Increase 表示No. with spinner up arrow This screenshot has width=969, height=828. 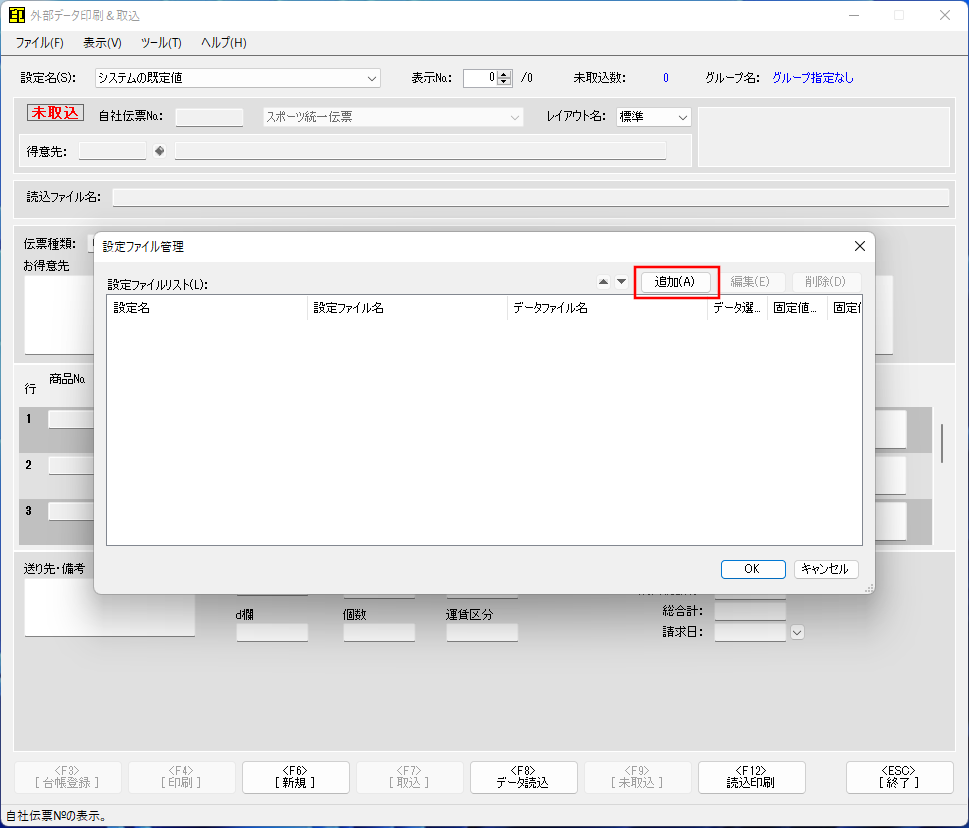pos(504,74)
